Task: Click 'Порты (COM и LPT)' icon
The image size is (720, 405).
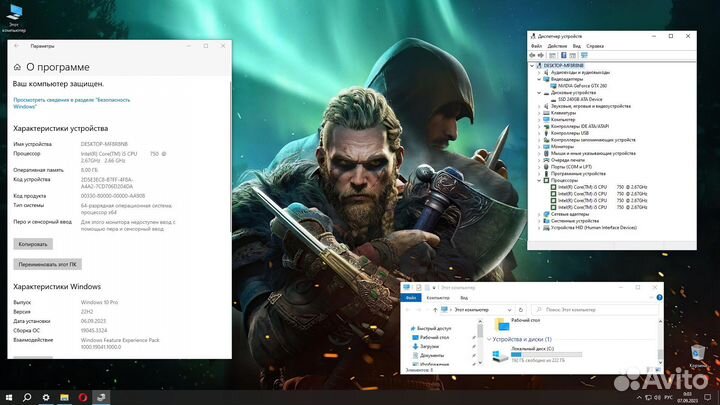Action: 546,167
